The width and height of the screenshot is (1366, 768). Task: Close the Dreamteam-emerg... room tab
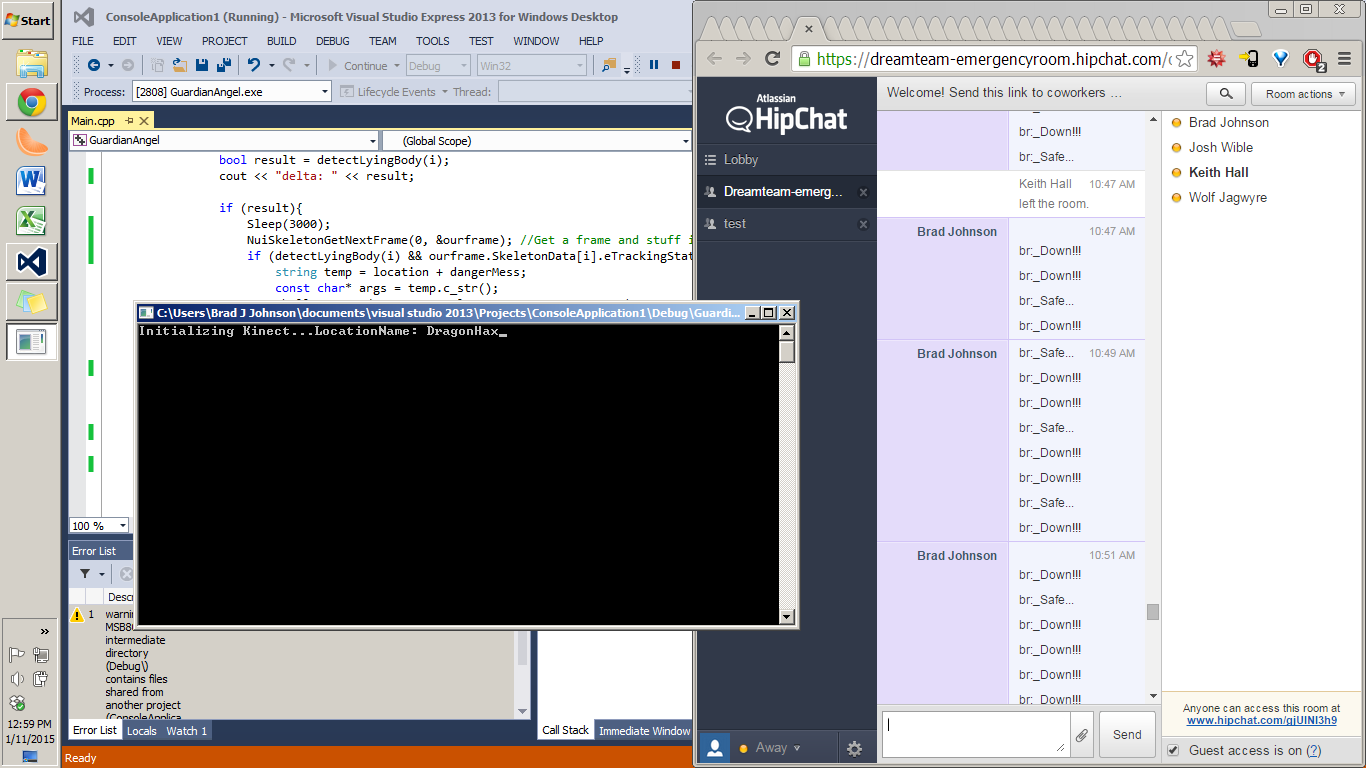point(864,192)
